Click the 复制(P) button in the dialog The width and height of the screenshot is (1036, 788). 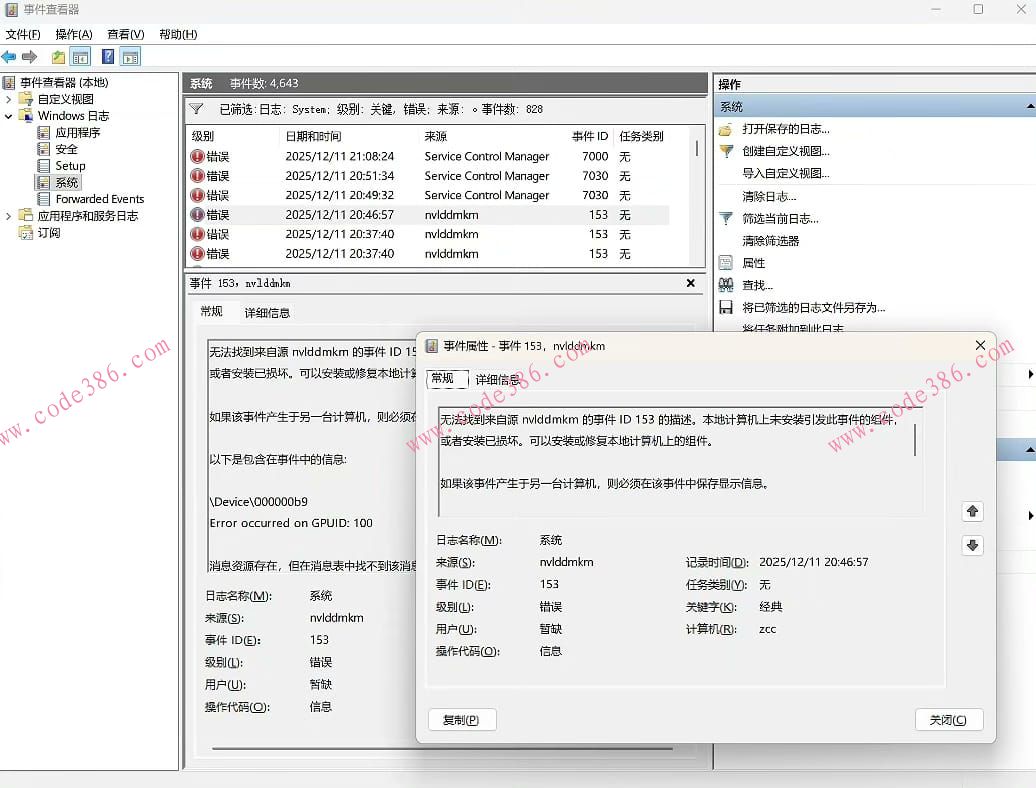(x=462, y=719)
